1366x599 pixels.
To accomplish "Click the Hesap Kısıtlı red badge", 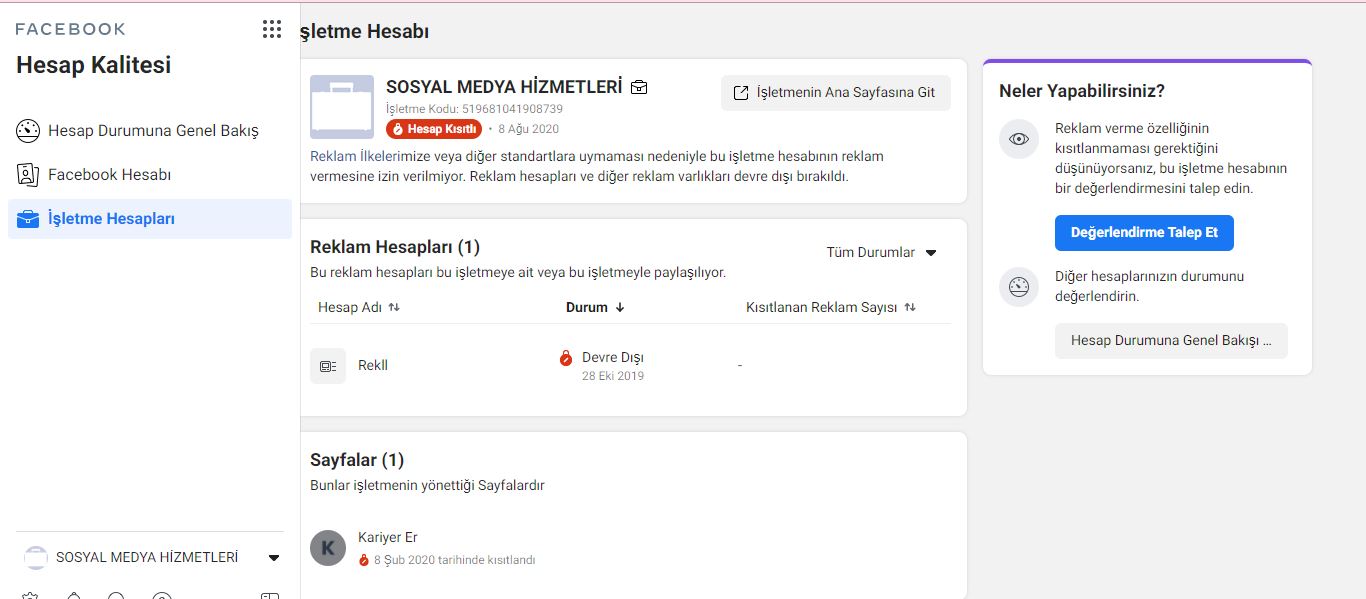I will click(x=434, y=129).
